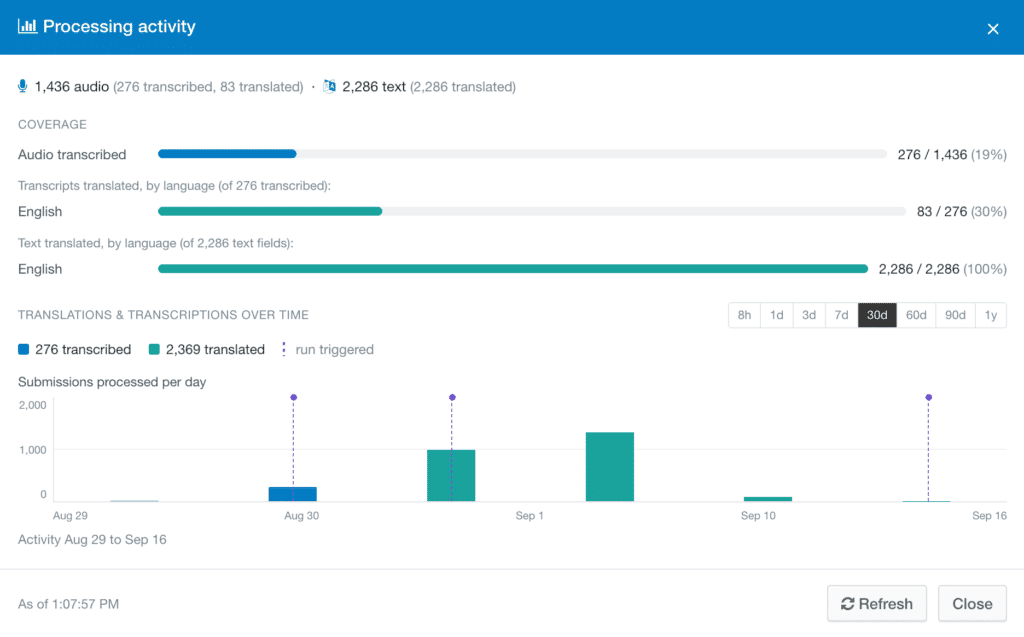
Task: Click the 'Audio transcribed' row label
Action: pos(72,155)
